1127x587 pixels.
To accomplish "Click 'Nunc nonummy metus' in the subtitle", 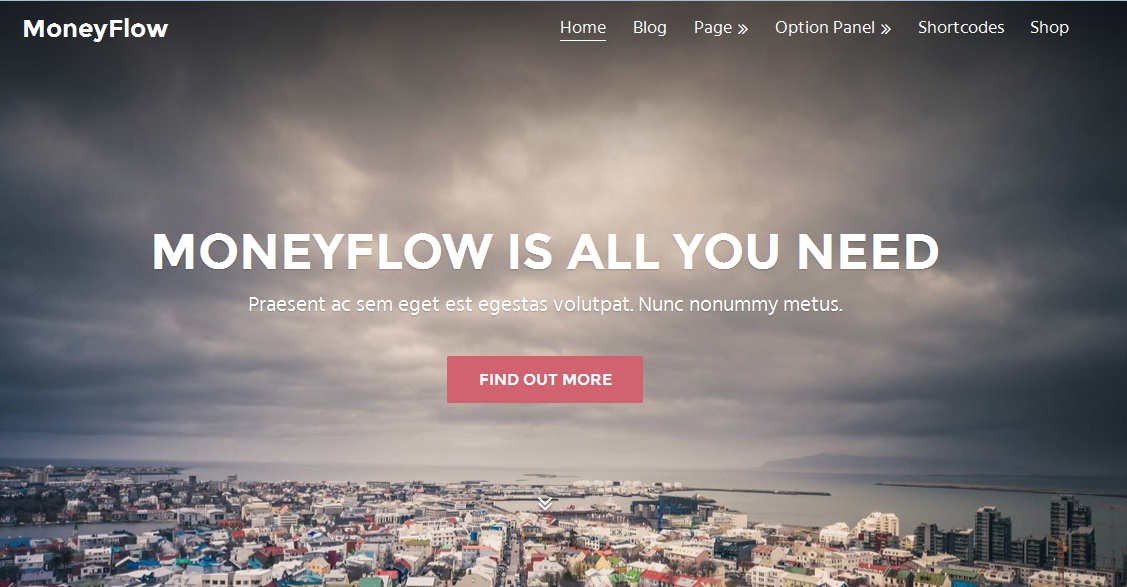I will tap(740, 305).
